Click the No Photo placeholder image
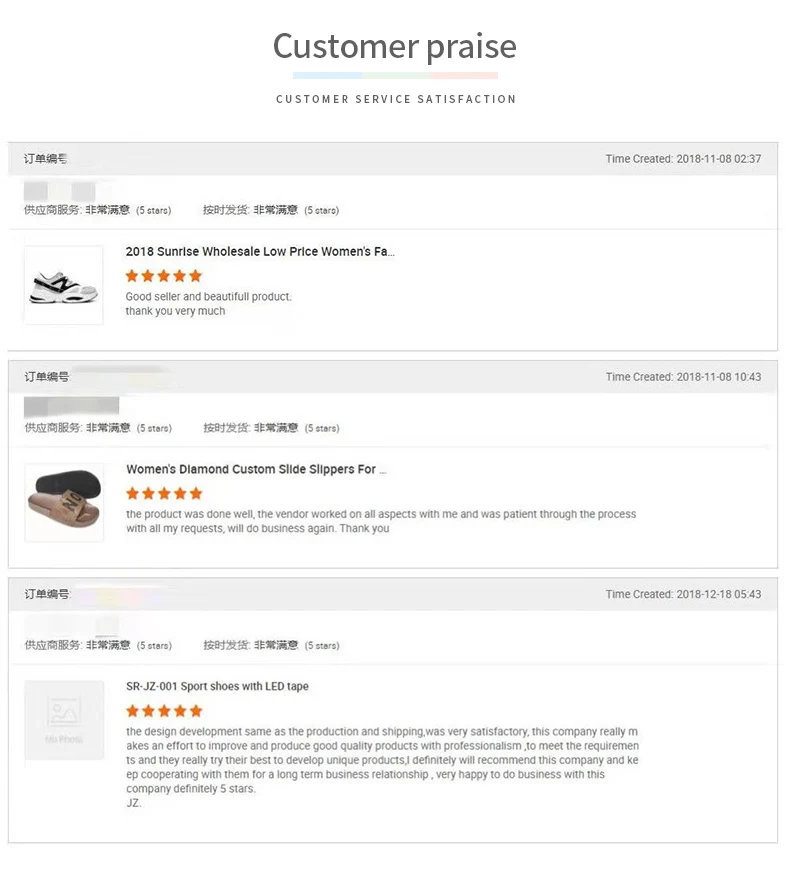The image size is (790, 883). pos(64,720)
